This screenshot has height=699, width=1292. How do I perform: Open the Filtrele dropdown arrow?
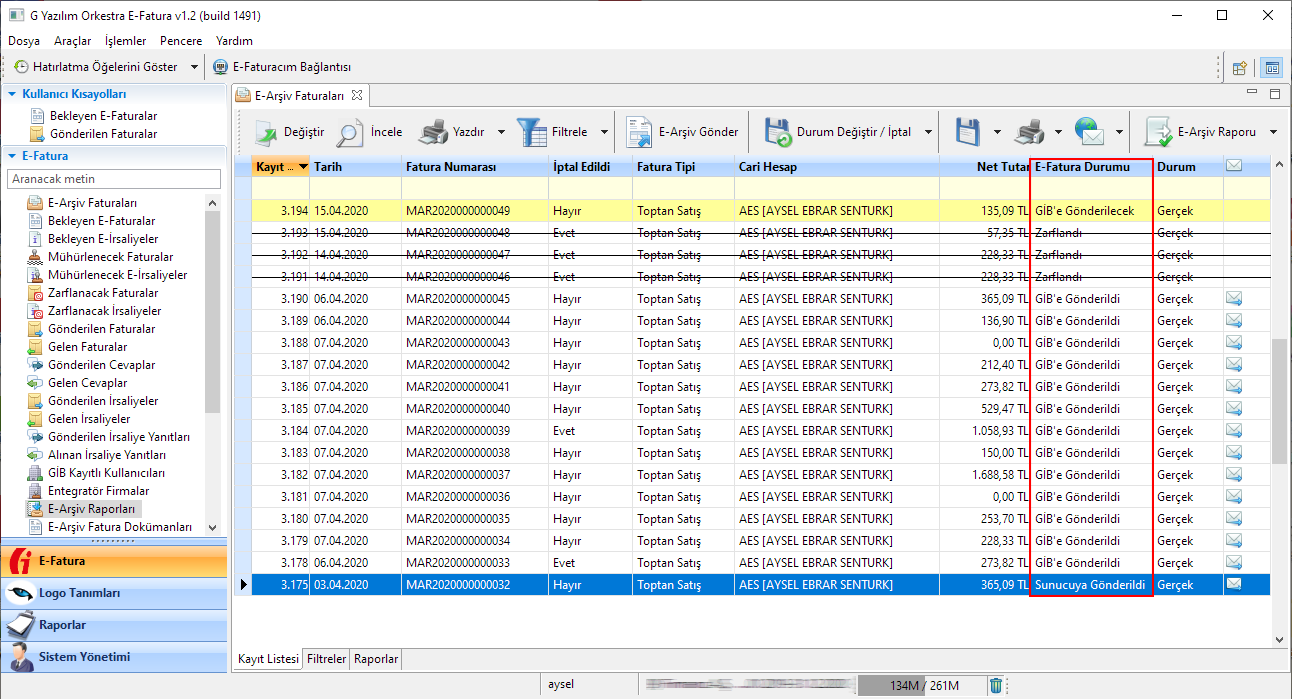tap(604, 132)
